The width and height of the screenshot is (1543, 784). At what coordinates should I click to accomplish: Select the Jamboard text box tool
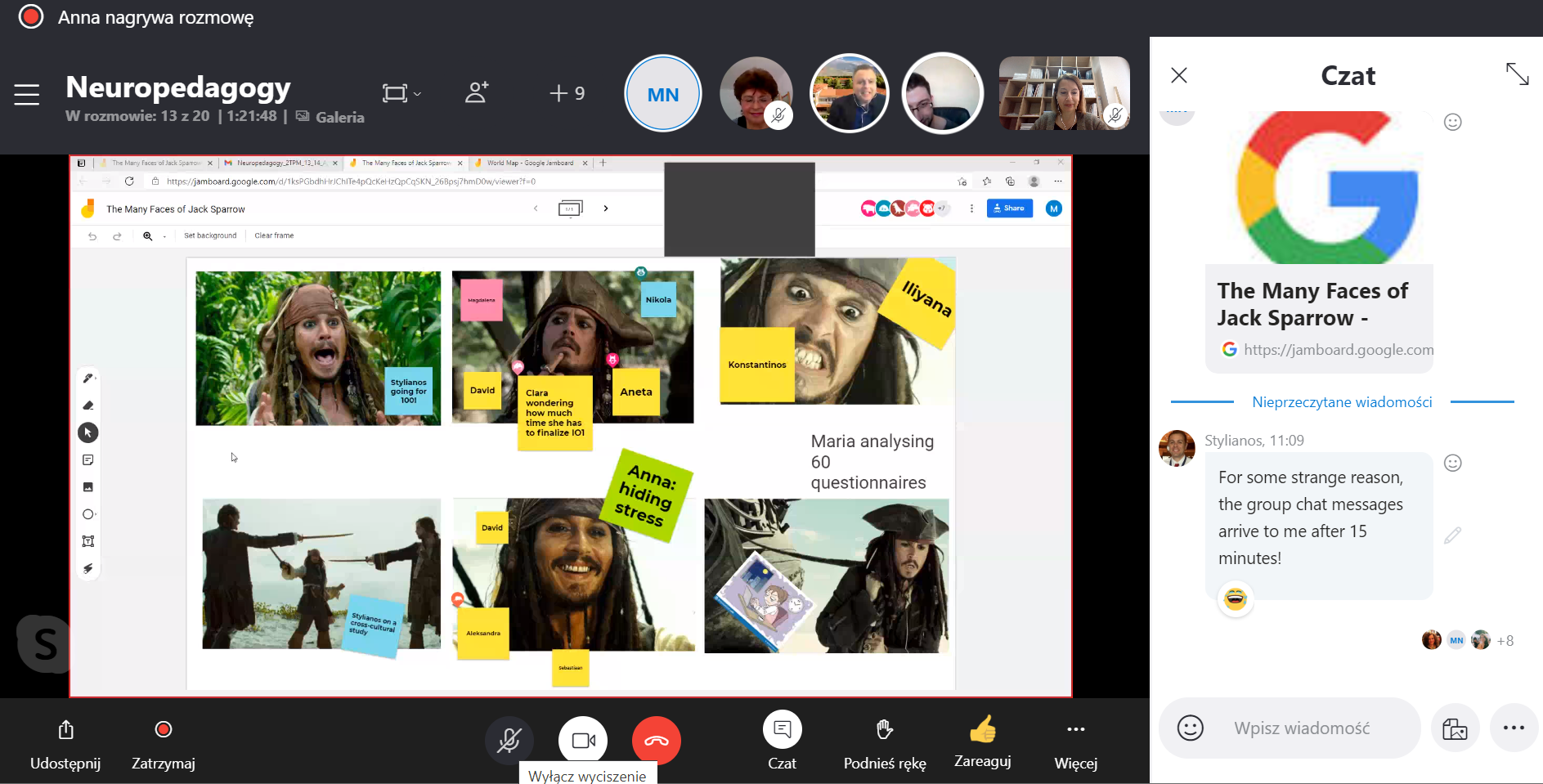click(x=88, y=541)
